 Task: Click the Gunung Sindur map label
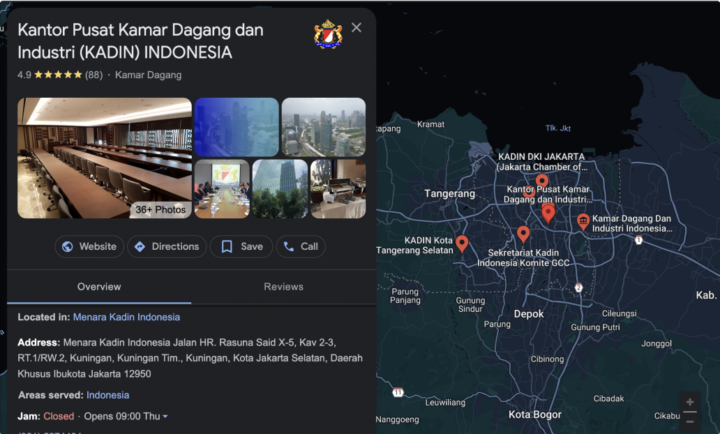tap(470, 304)
